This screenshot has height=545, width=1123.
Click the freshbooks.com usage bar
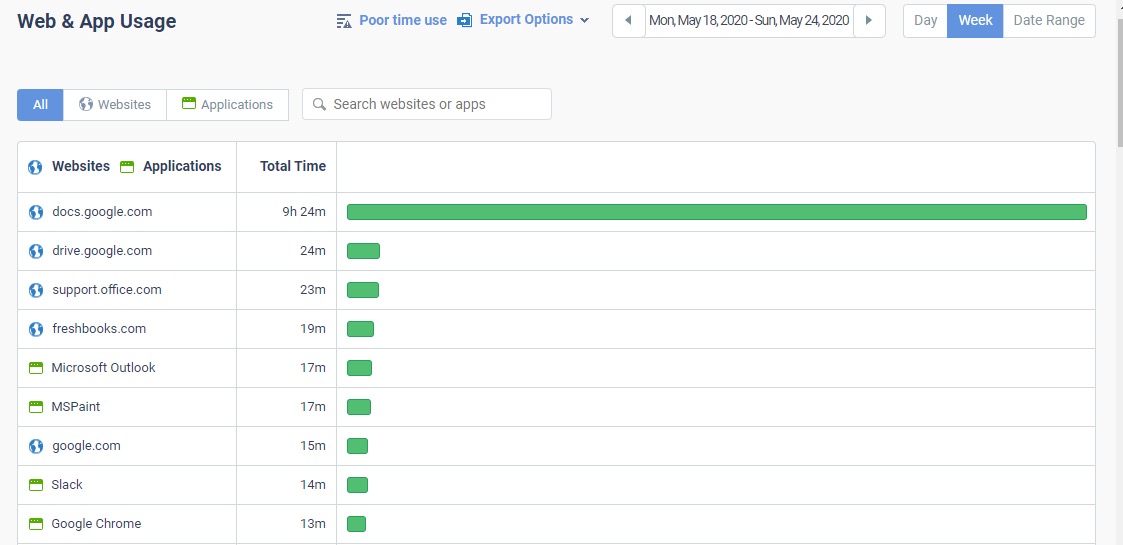click(360, 329)
